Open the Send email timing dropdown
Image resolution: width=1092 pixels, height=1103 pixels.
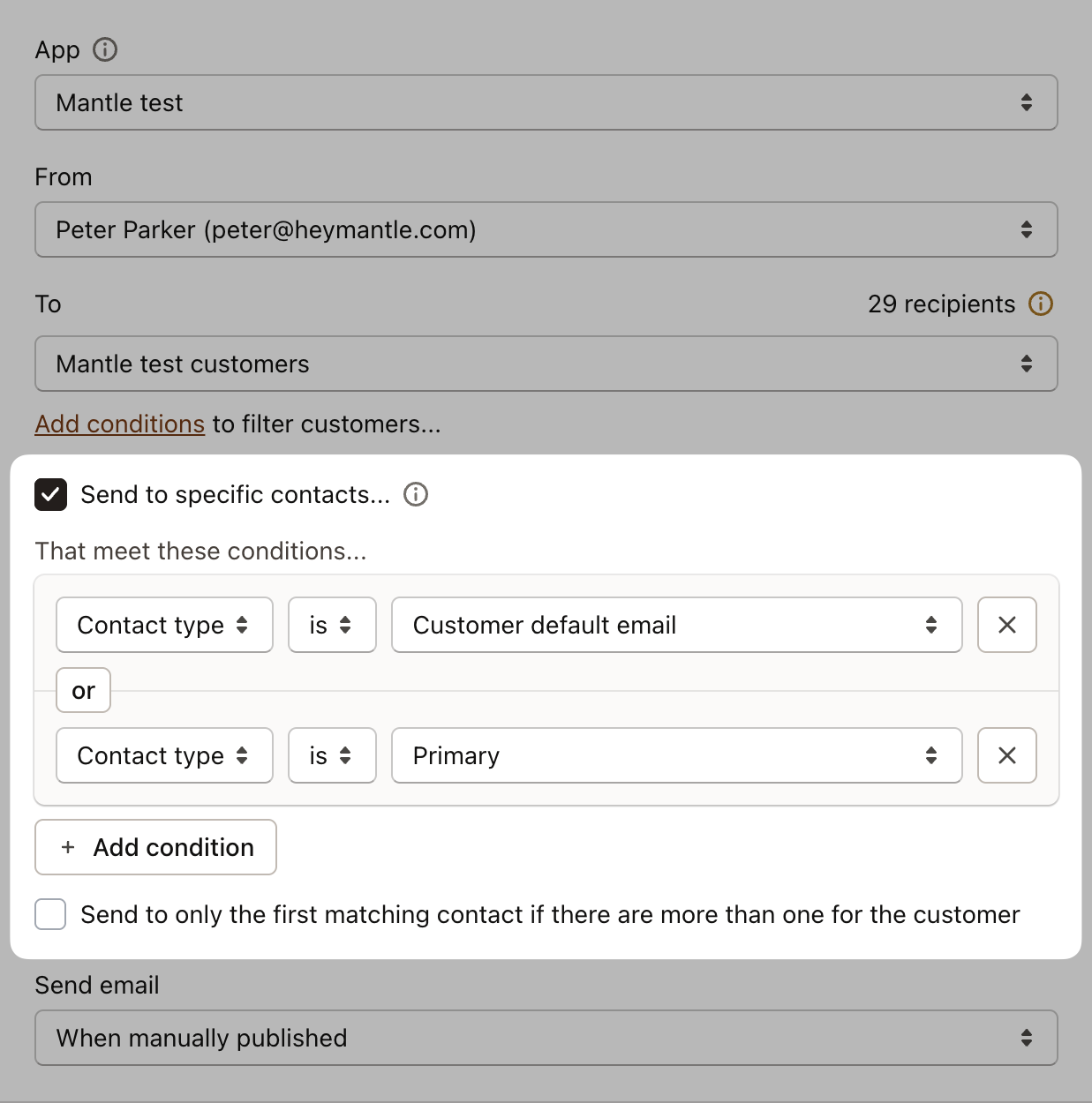click(546, 1038)
